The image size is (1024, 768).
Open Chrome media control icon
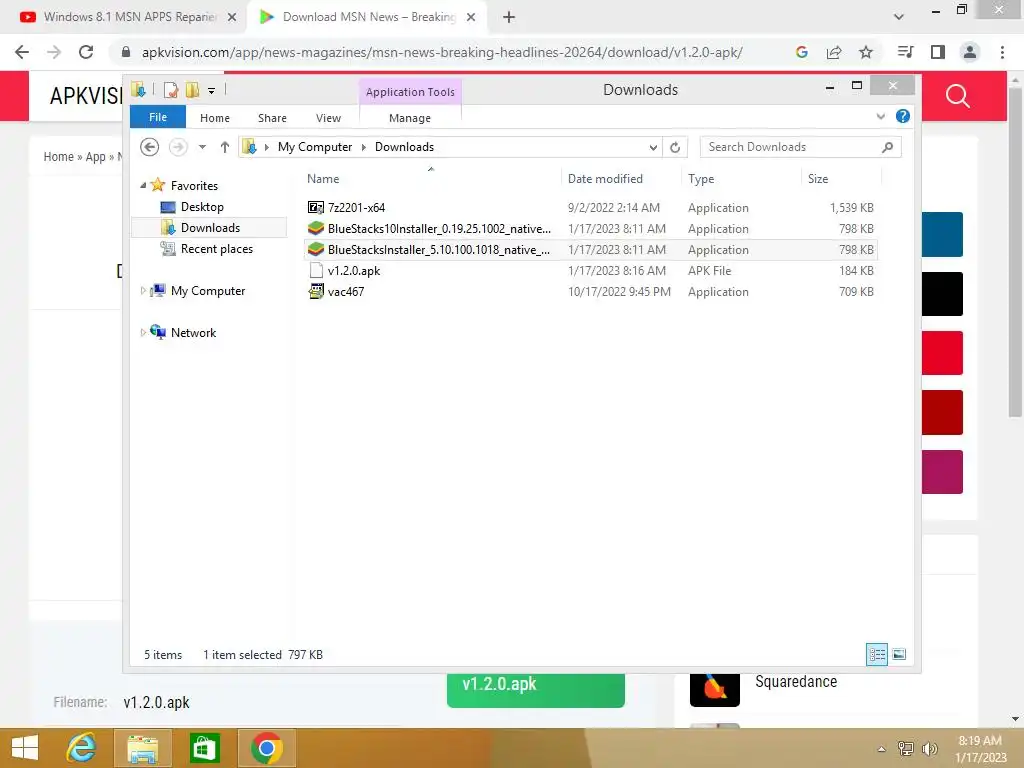pyautogui.click(x=905, y=52)
